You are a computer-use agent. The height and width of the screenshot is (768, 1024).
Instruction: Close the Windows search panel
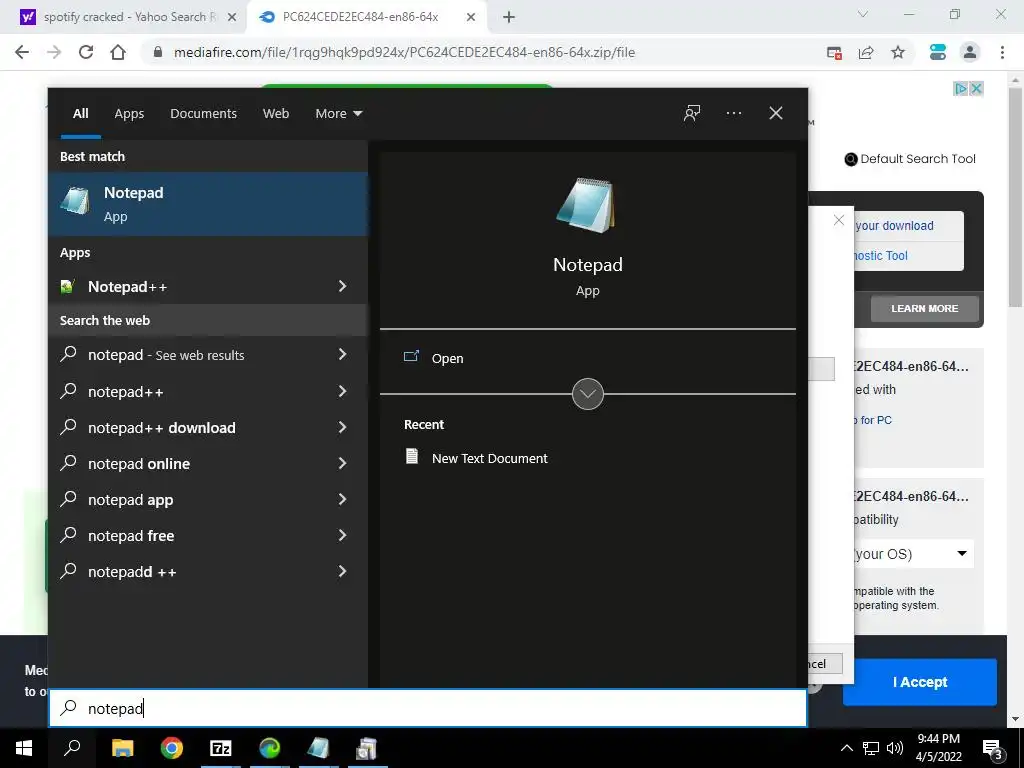[776, 113]
